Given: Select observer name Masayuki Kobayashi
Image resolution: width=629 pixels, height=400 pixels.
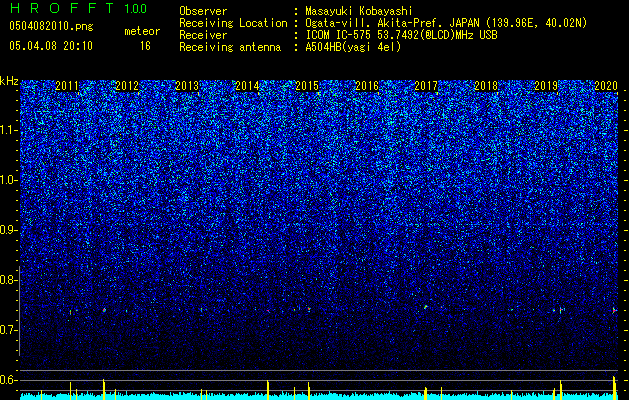Looking at the screenshot, I should coord(359,12).
